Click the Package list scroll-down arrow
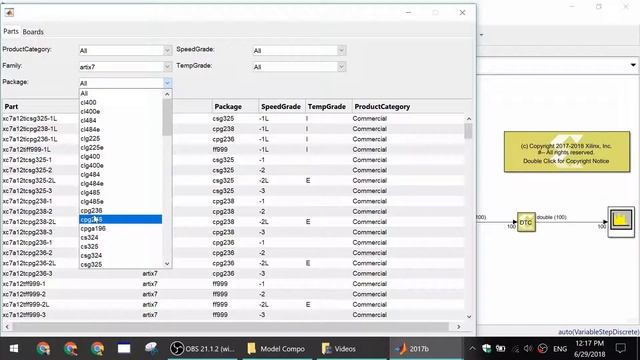640x360 pixels. [x=167, y=264]
